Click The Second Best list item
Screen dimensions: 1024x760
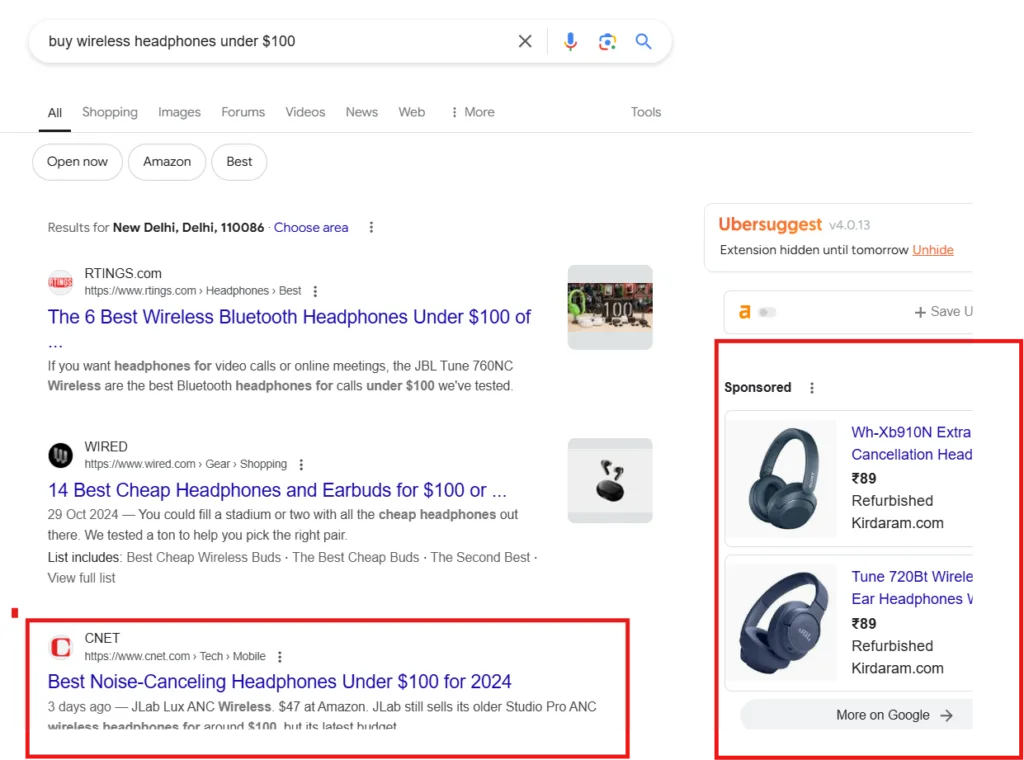click(480, 558)
